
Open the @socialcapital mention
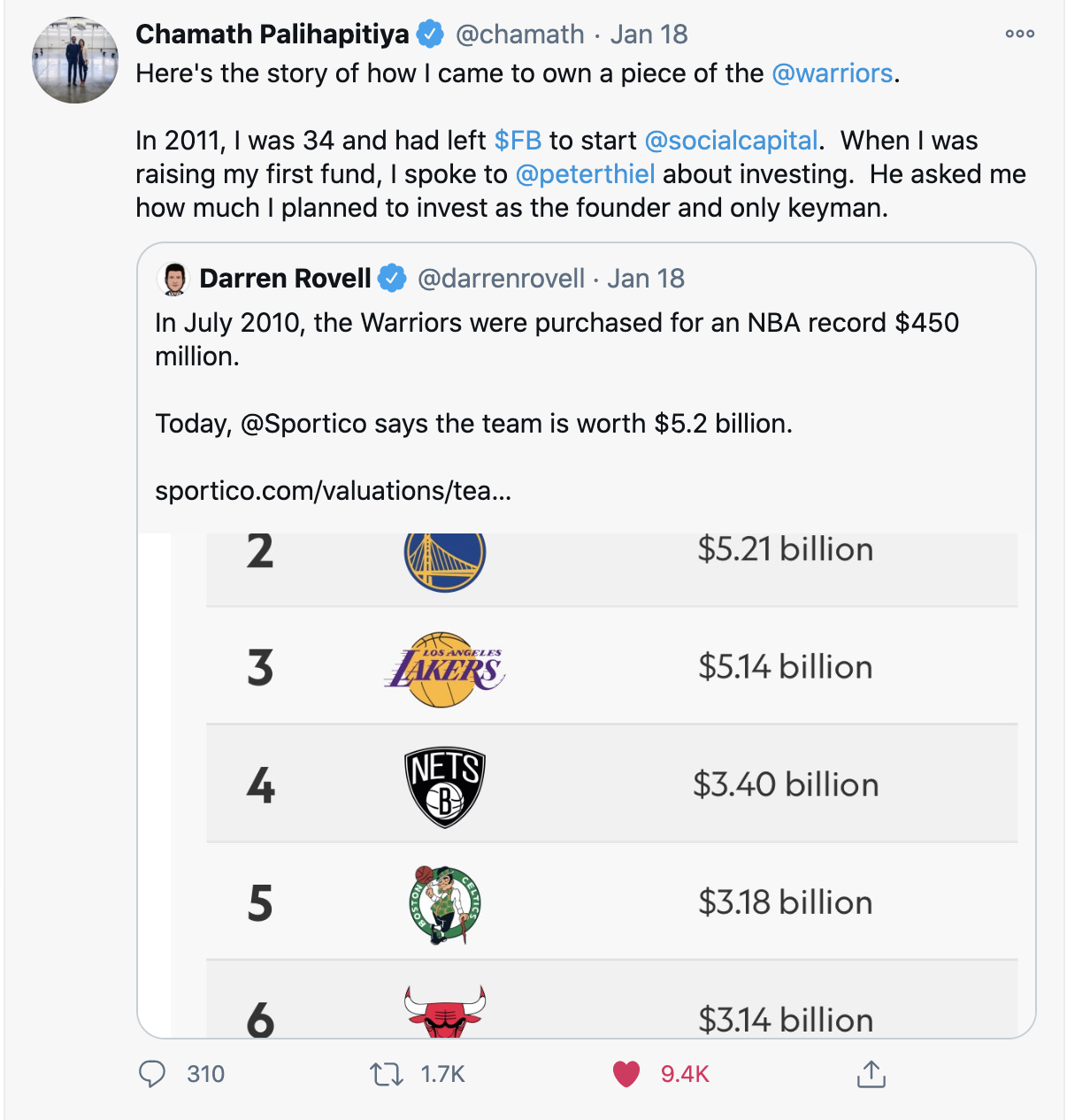[x=731, y=141]
